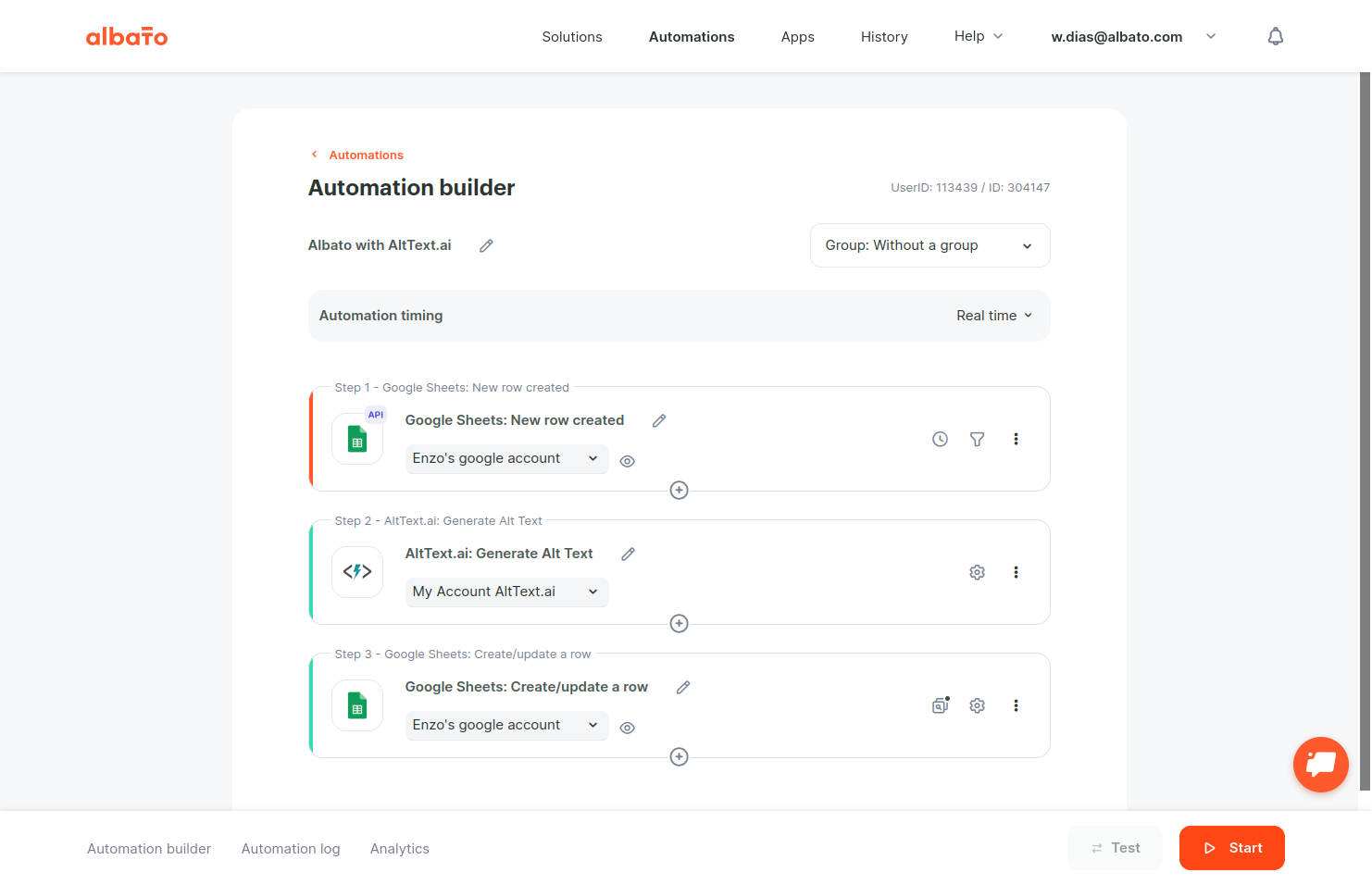The width and height of the screenshot is (1372, 885).
Task: Rename the AltText.ai Generate Alt Text step
Action: click(x=628, y=554)
